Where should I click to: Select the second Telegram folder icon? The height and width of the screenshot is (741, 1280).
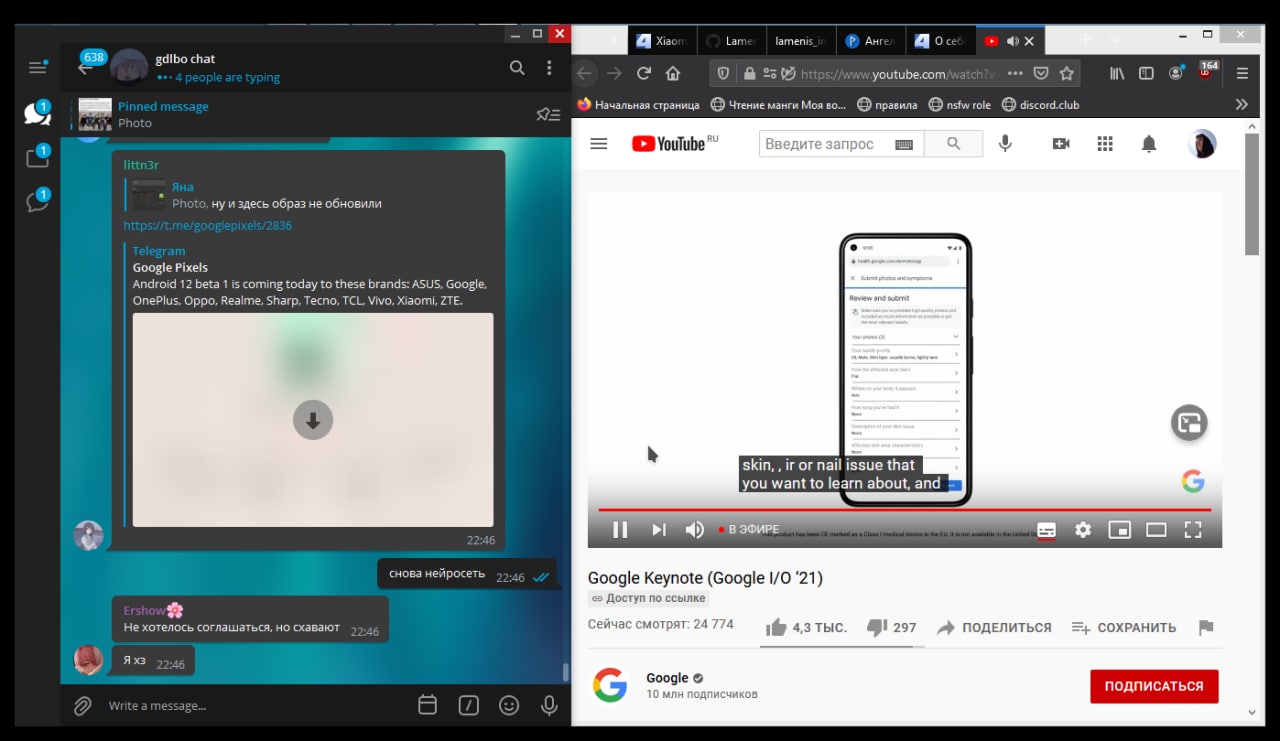37,158
